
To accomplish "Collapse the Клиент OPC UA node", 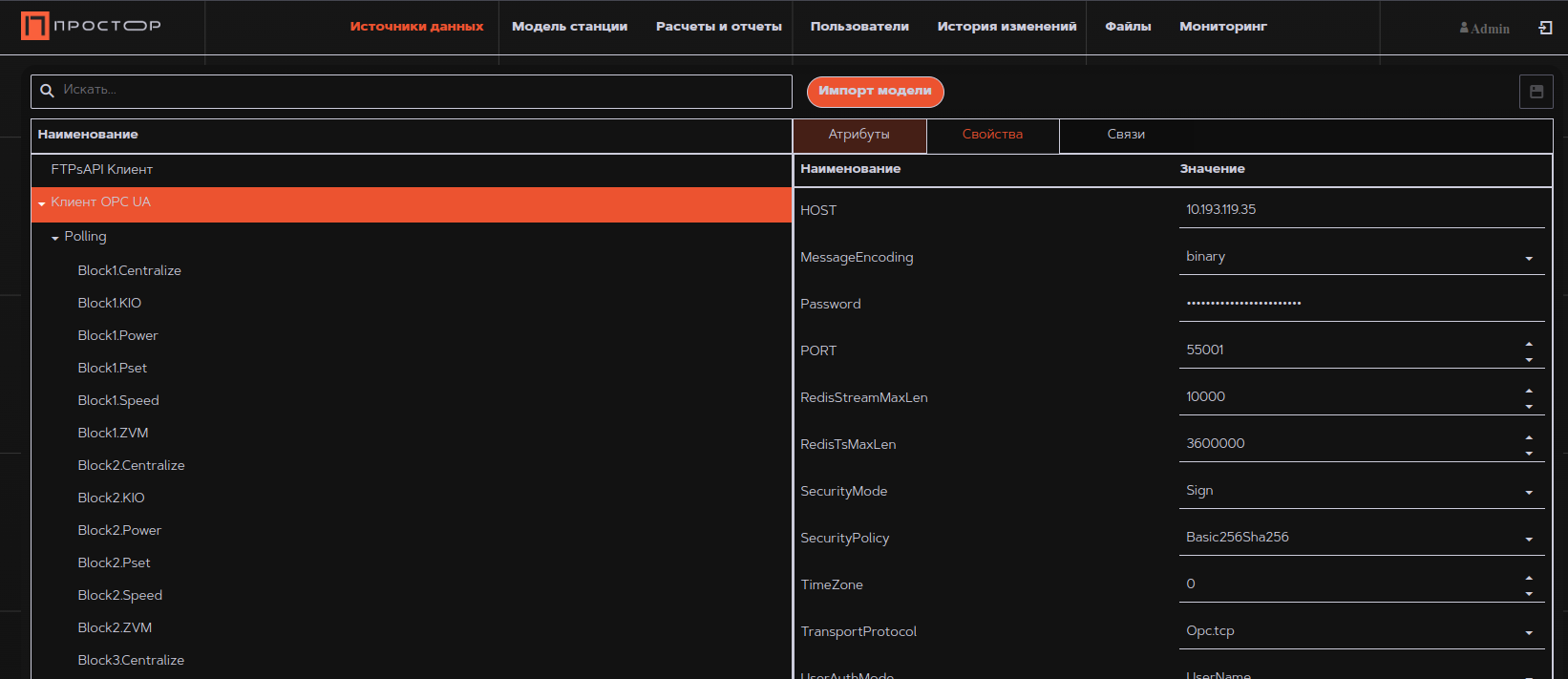I will coord(42,203).
